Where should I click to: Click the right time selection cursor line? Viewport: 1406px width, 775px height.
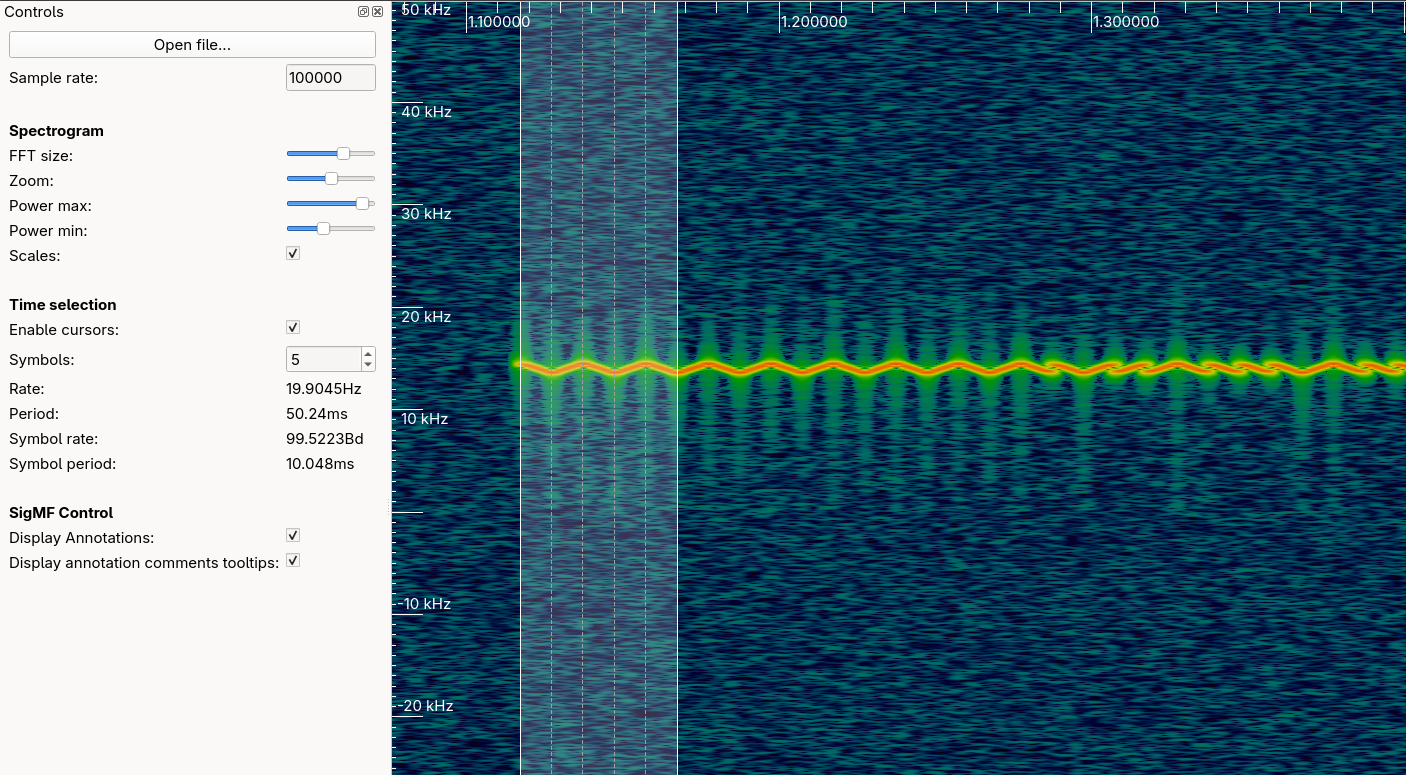point(677,500)
